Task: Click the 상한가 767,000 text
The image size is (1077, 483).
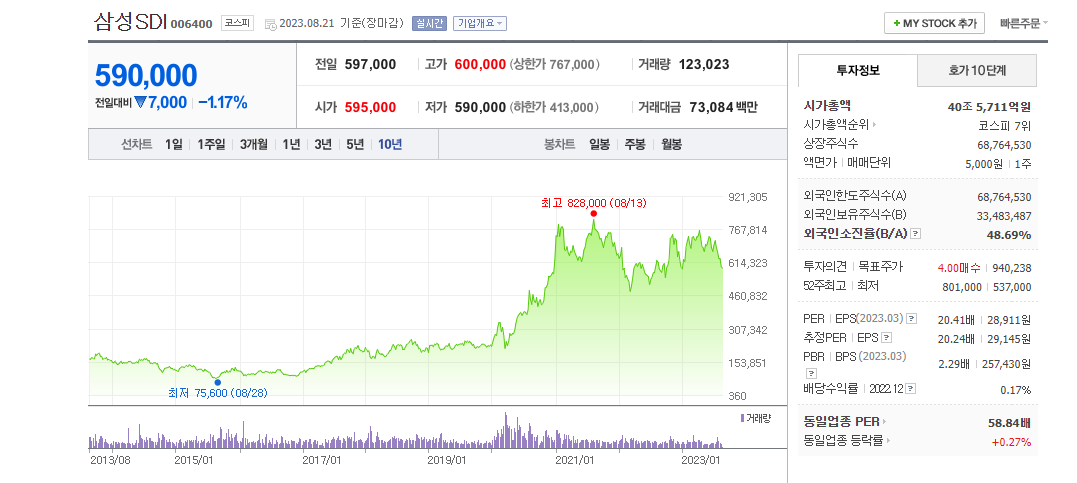Action: [x=555, y=65]
